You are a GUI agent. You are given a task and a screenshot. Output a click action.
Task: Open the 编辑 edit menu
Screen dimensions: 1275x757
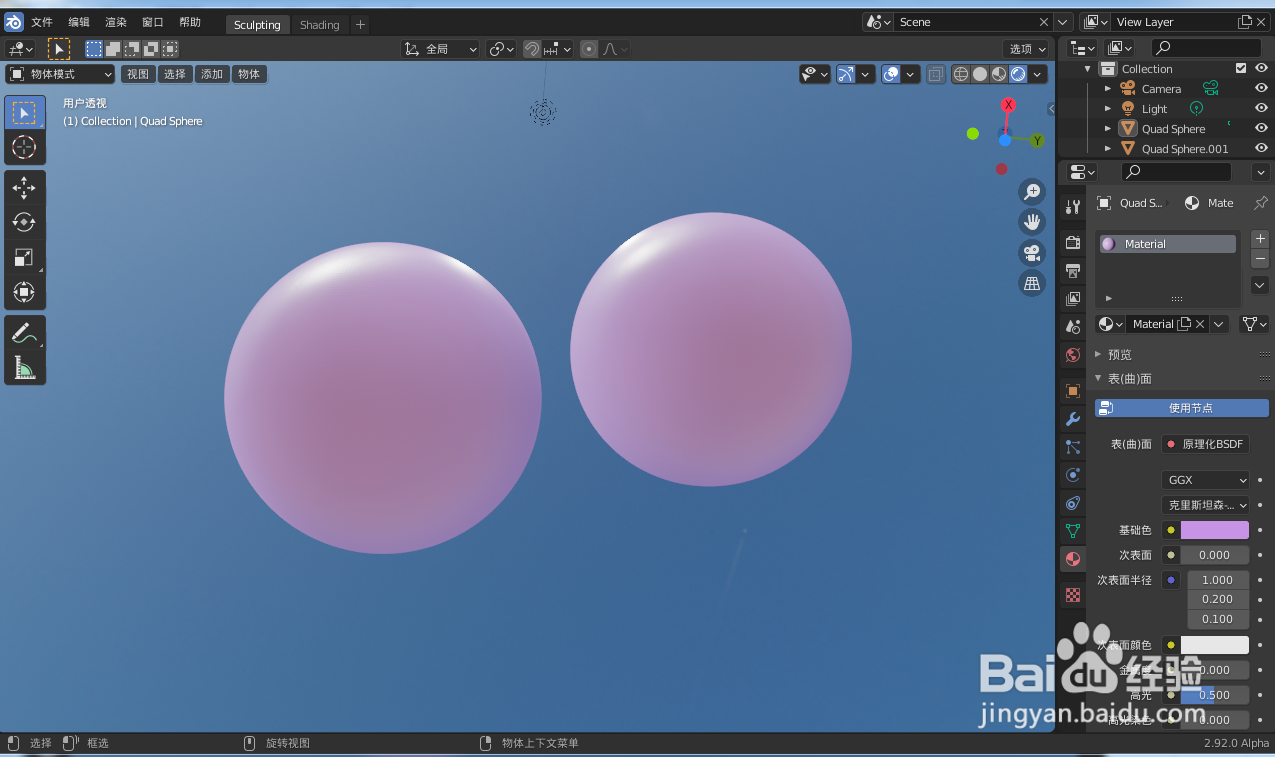79,22
